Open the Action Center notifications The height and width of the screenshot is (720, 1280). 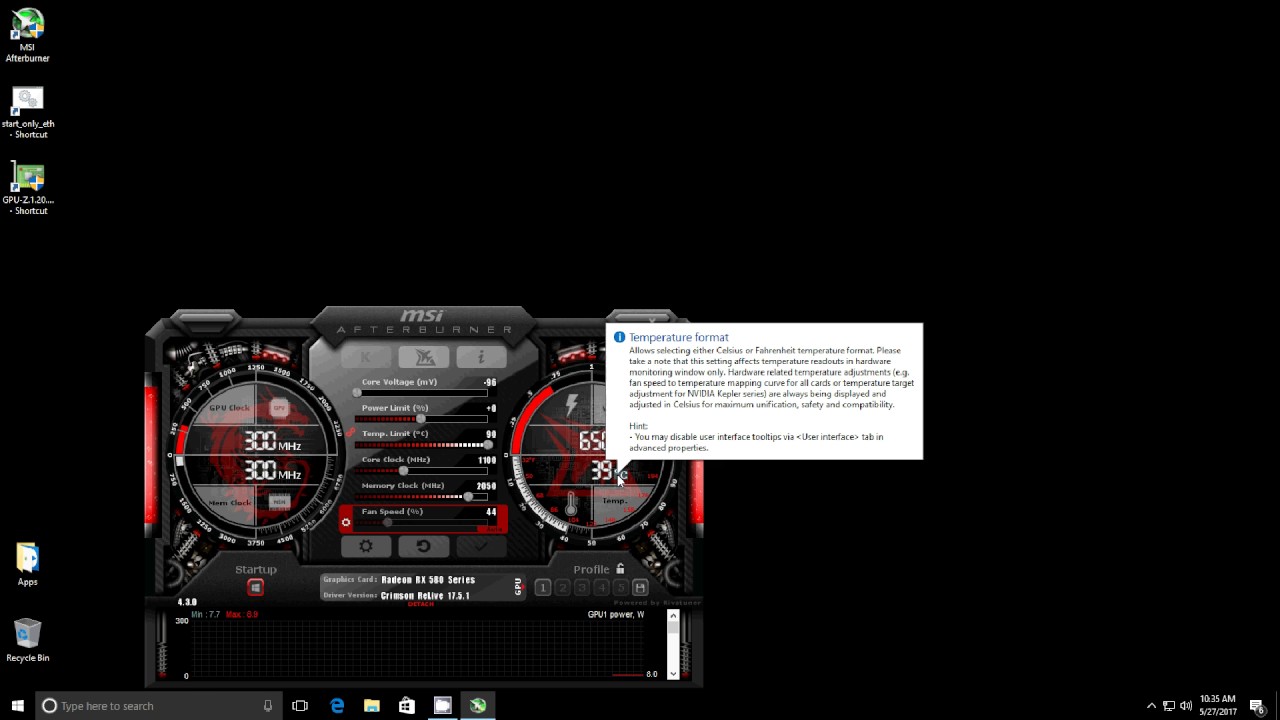coord(1258,706)
